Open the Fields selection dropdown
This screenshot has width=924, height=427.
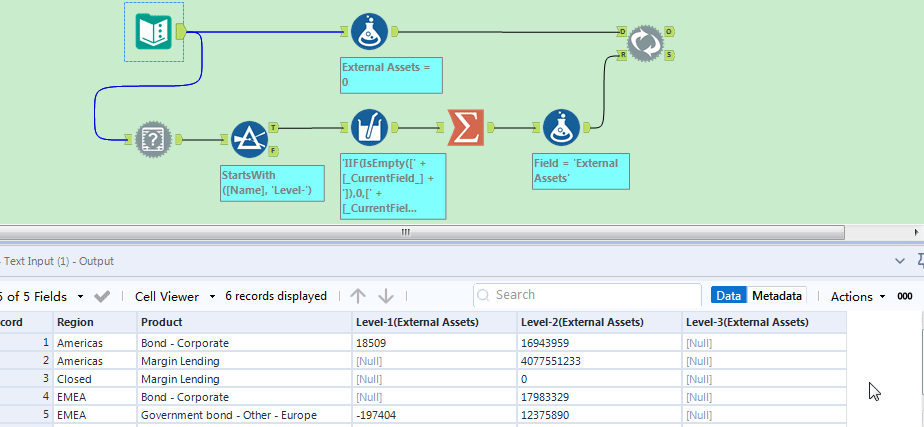pyautogui.click(x=78, y=296)
